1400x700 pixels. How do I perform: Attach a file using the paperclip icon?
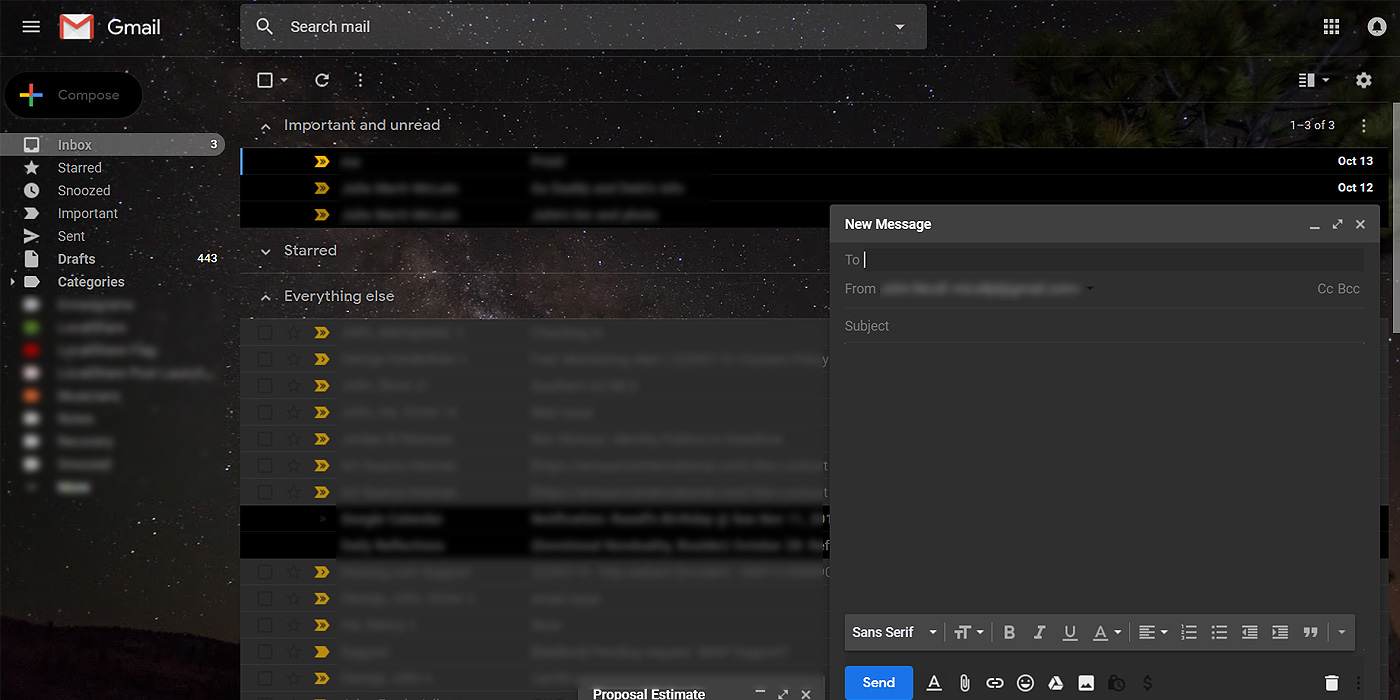coord(964,683)
